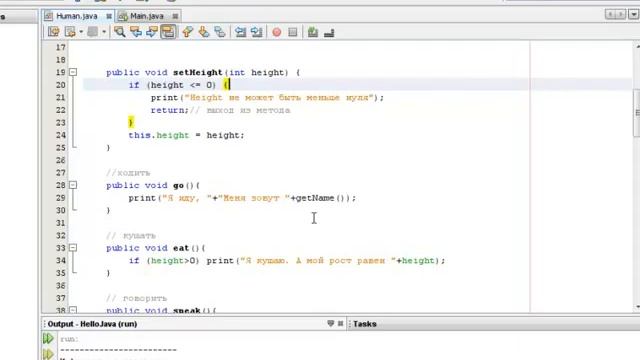This screenshot has width=640, height=360.
Task: Click the editor vertical scrollbar up arrow
Action: pyautogui.click(x=637, y=46)
